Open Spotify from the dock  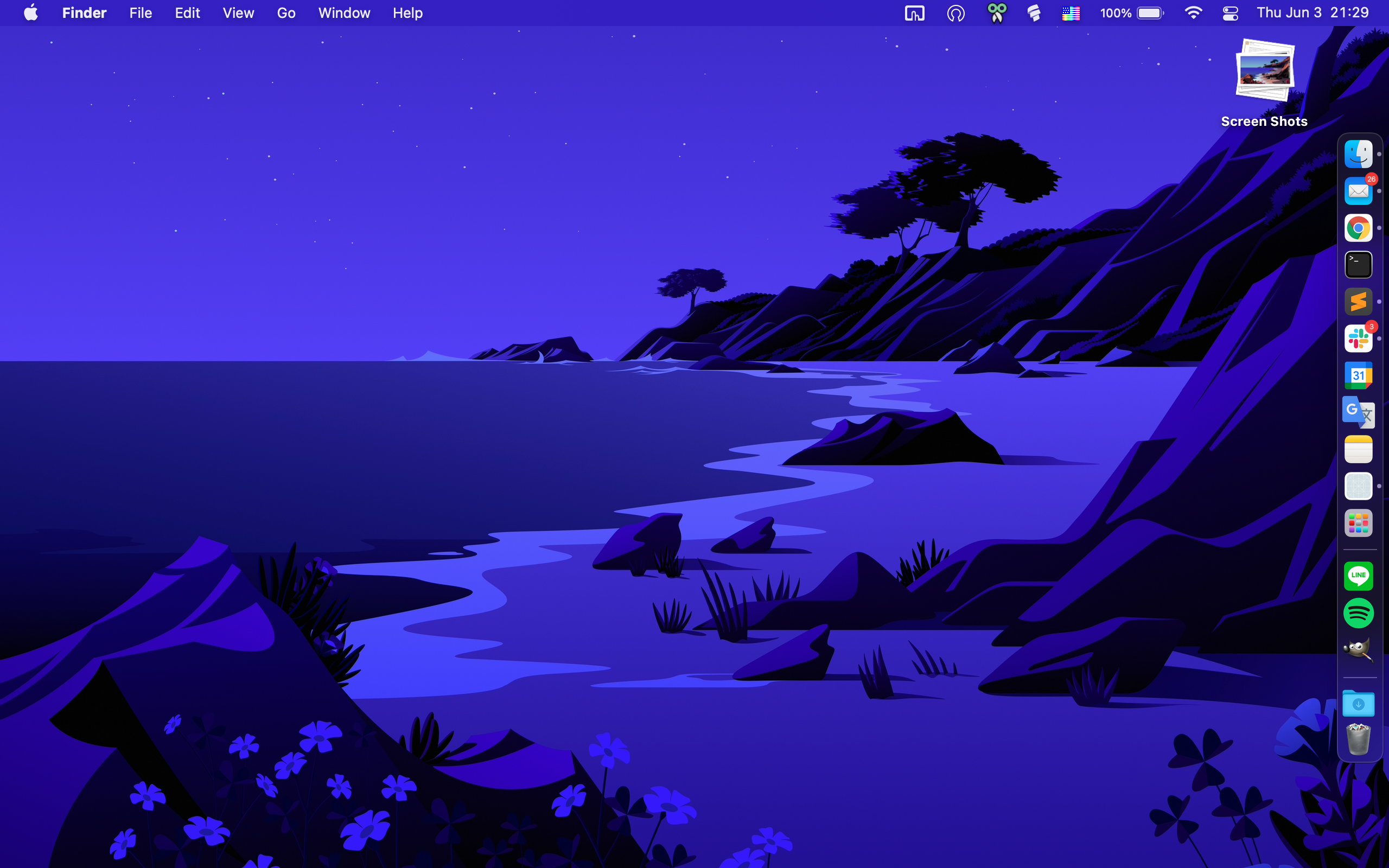click(x=1358, y=613)
